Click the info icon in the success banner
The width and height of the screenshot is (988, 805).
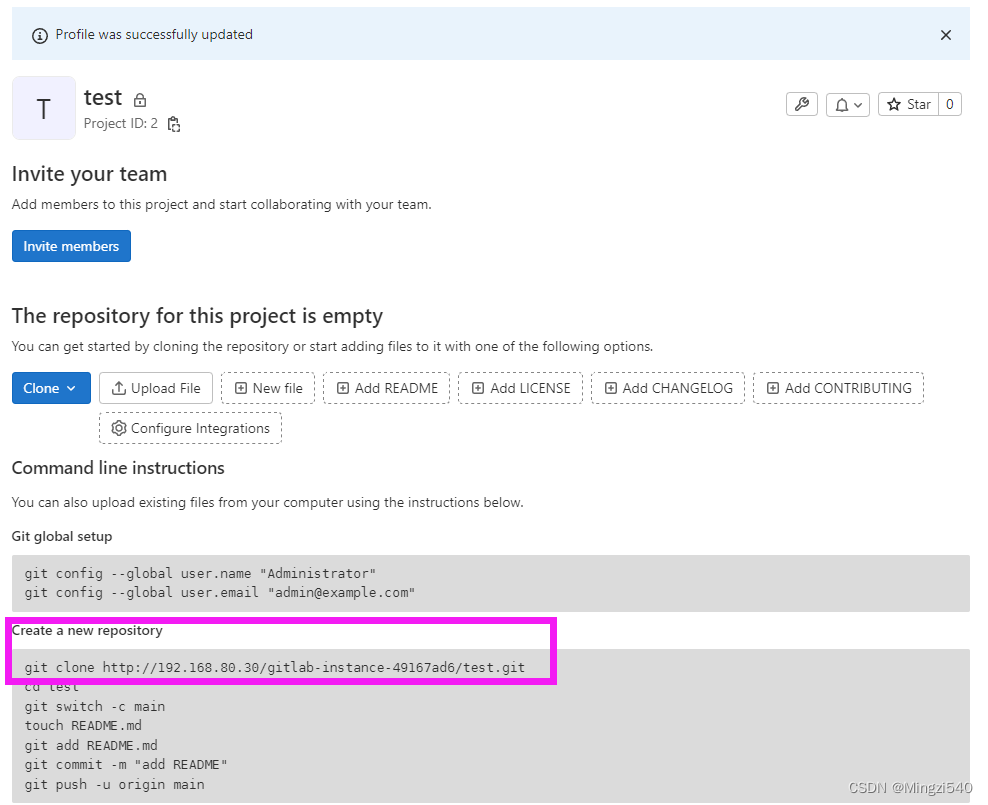[x=39, y=34]
